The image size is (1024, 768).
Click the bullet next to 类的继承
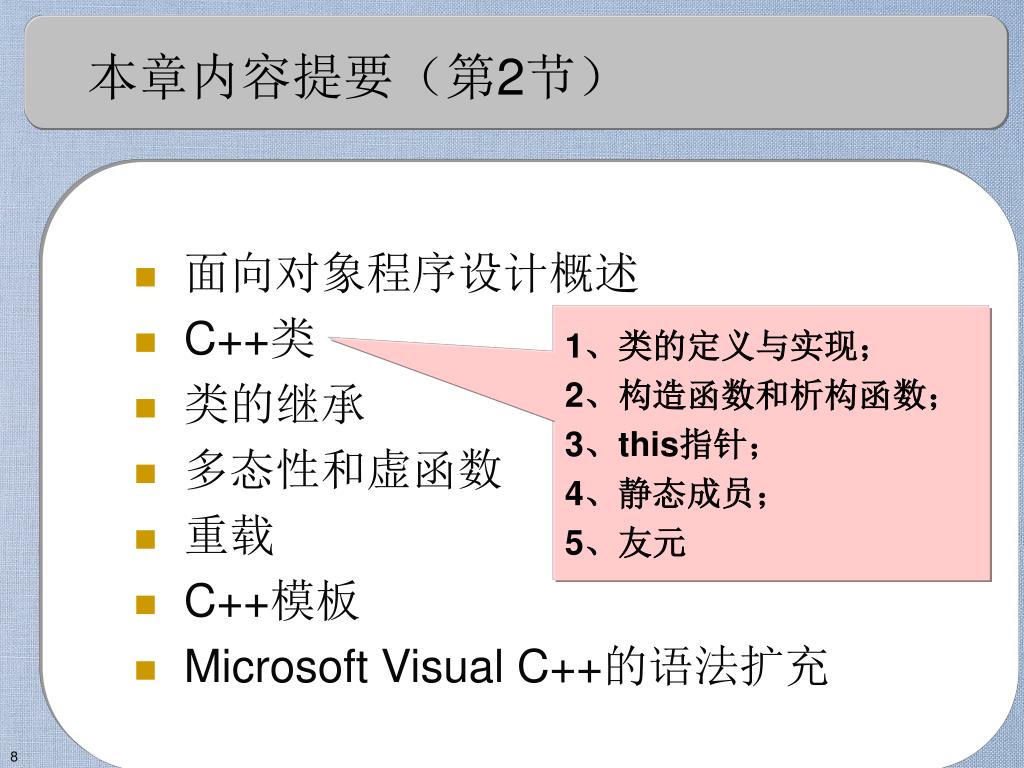pos(145,408)
